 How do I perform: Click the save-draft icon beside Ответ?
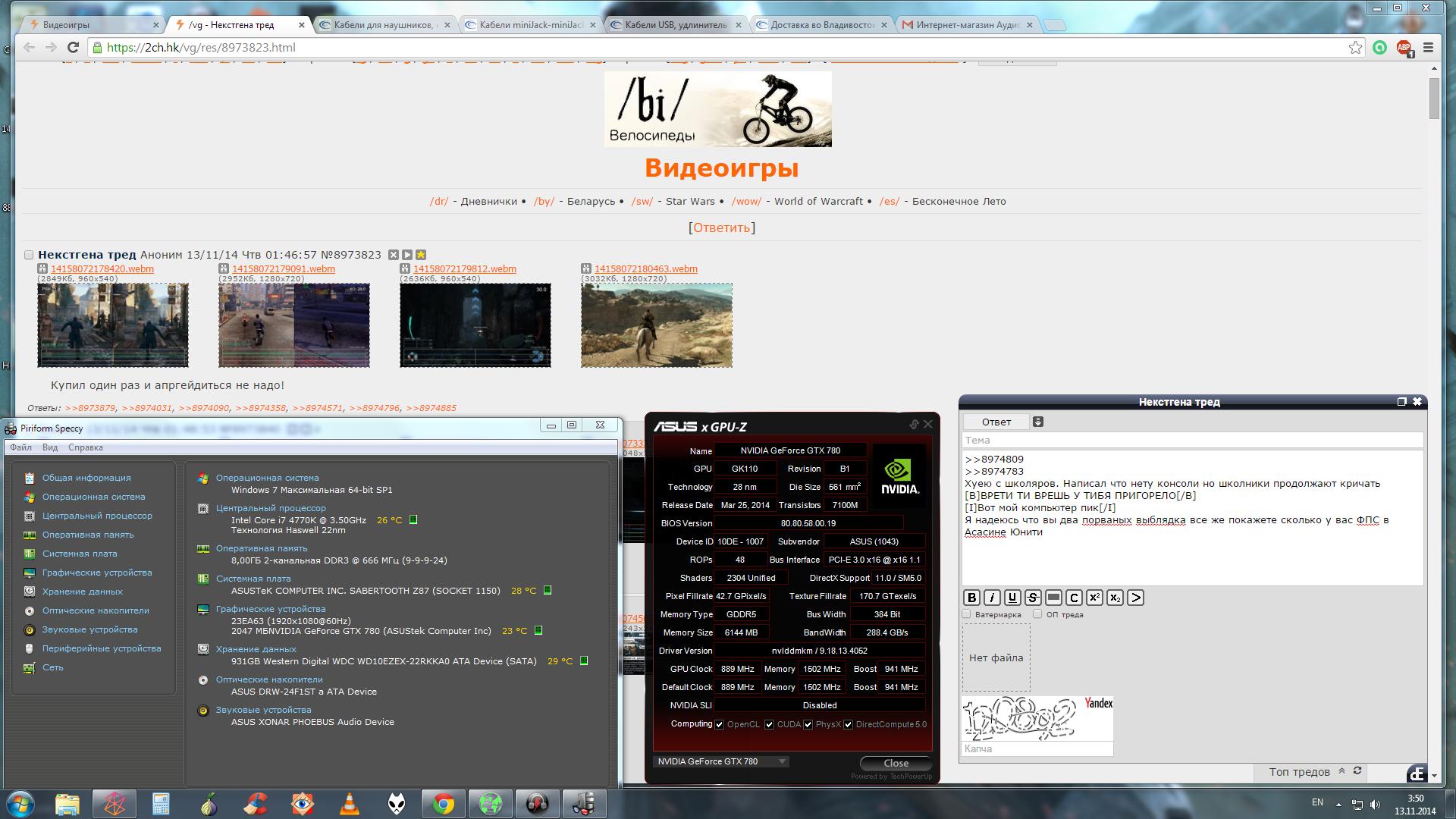click(x=1038, y=422)
